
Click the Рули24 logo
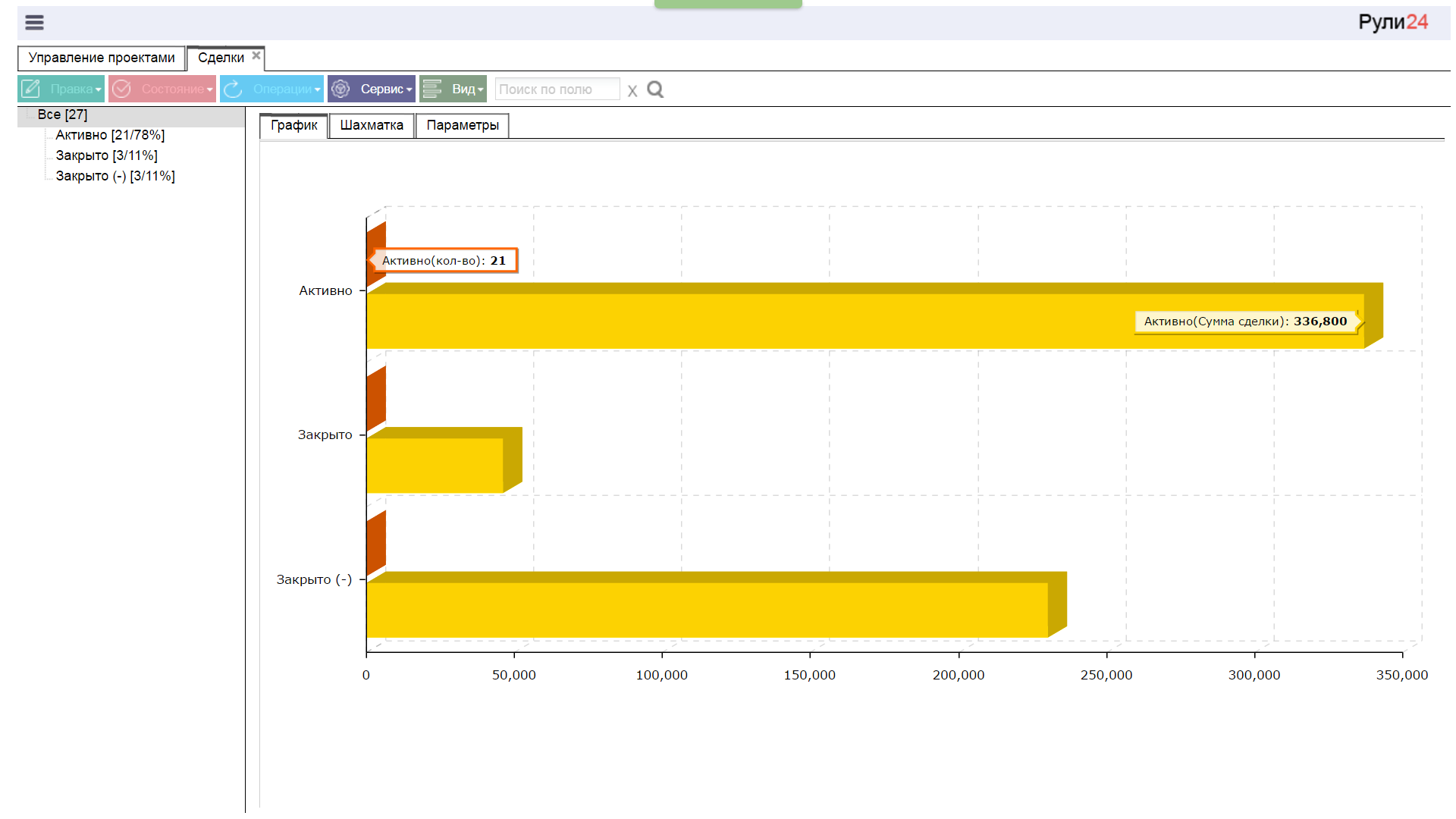tap(1392, 22)
